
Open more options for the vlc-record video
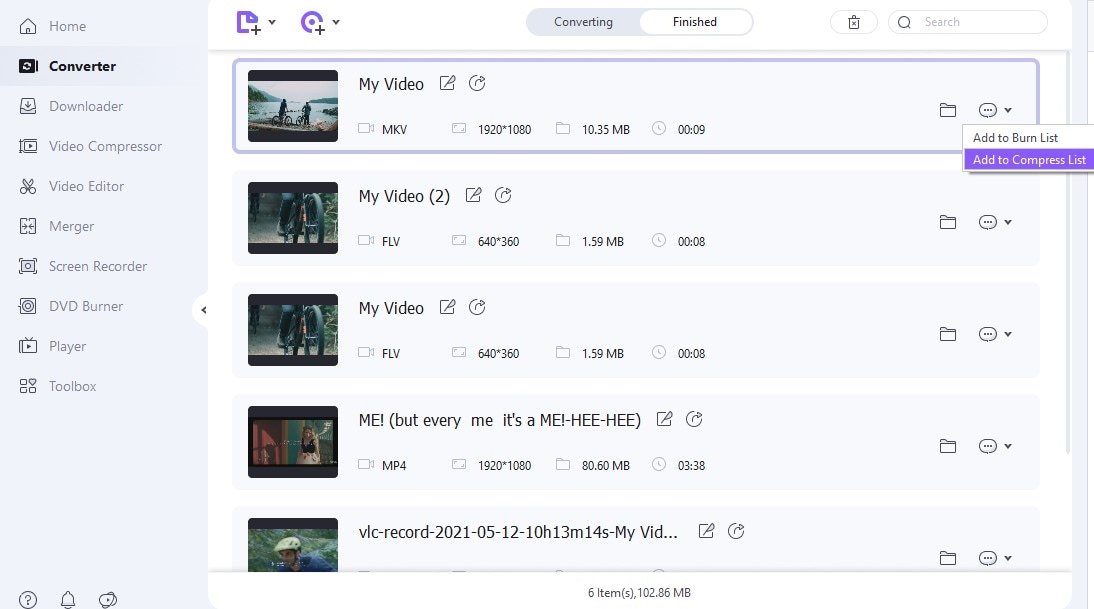(995, 558)
